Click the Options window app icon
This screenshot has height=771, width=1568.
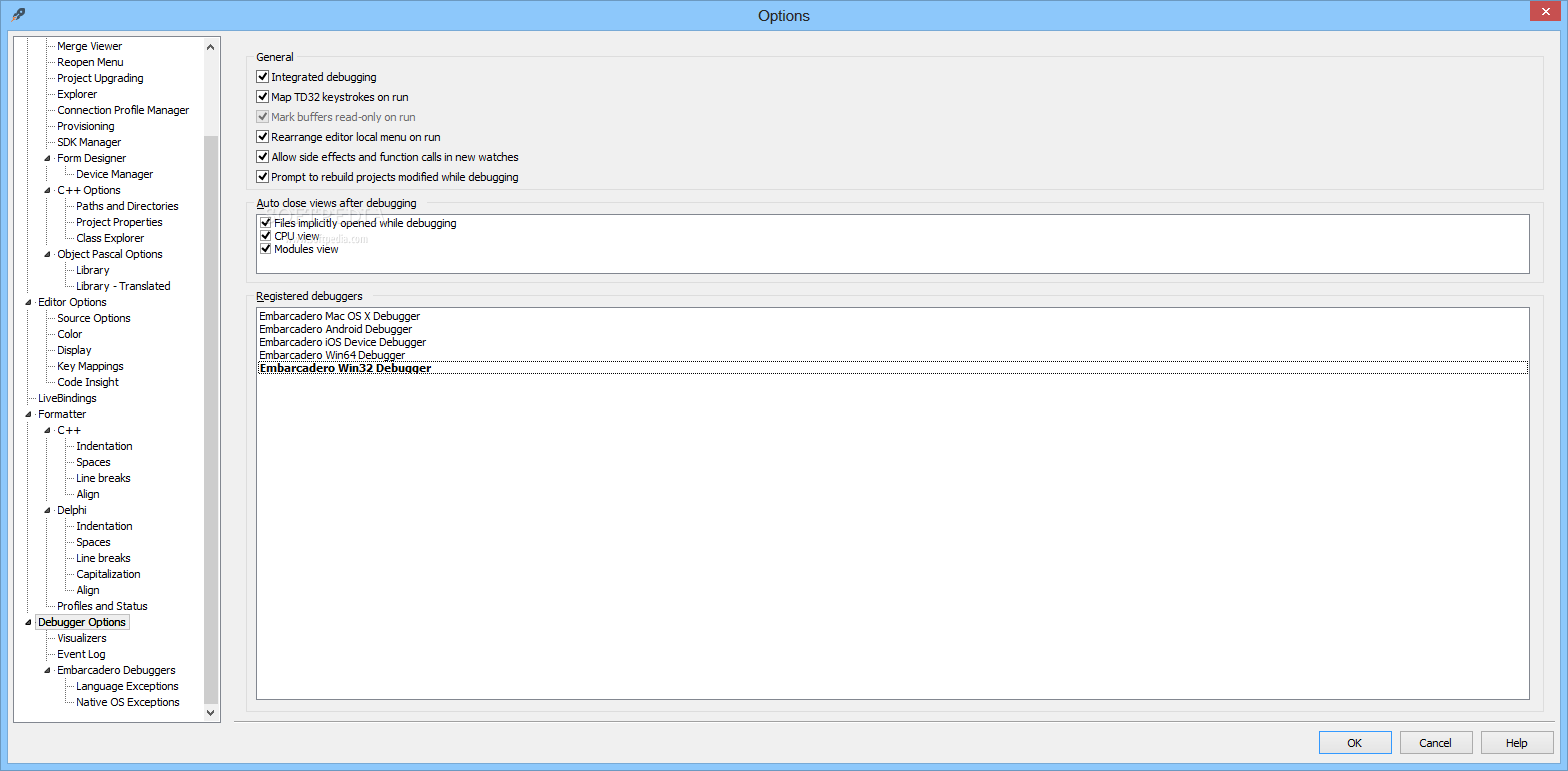click(x=18, y=15)
